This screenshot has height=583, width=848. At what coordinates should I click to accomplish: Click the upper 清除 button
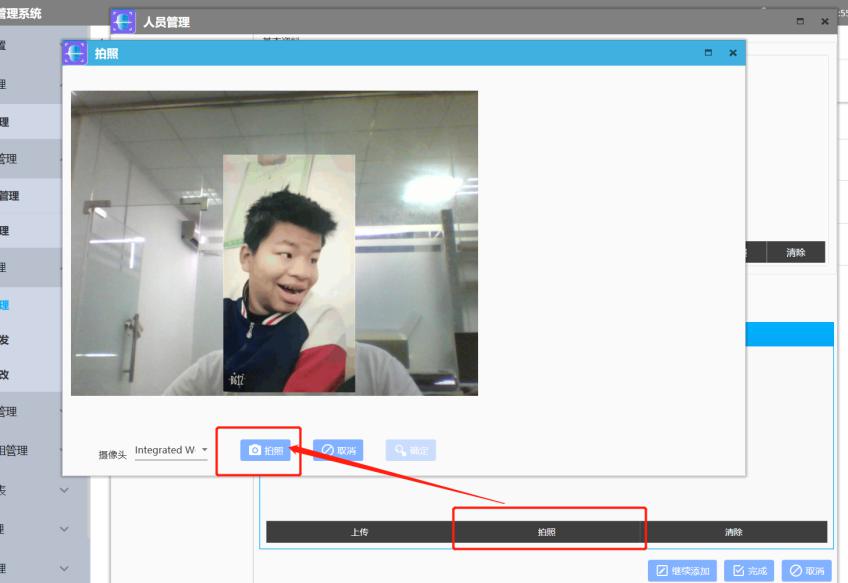coord(795,252)
